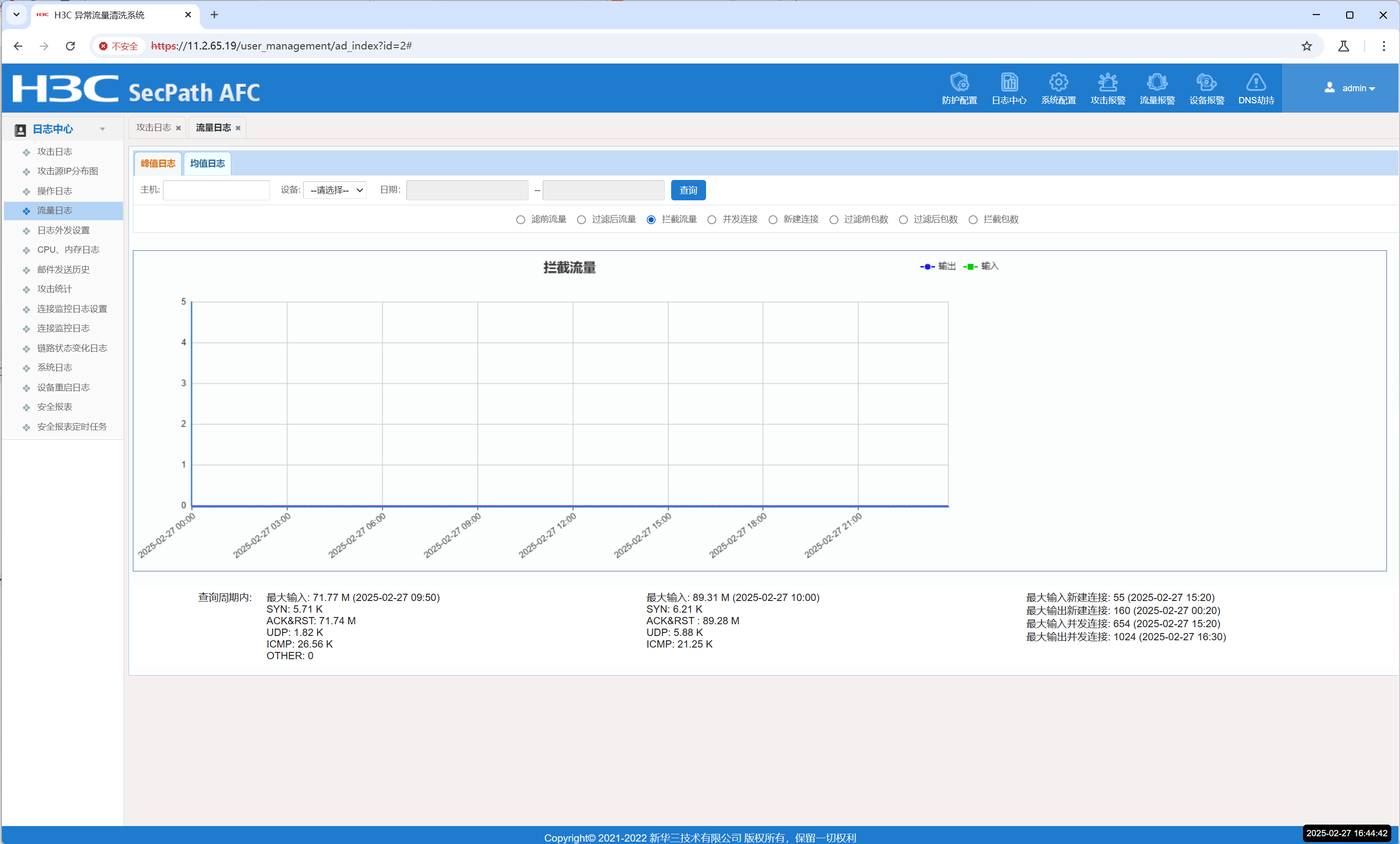Open 安全报表 in the sidebar

(x=54, y=406)
